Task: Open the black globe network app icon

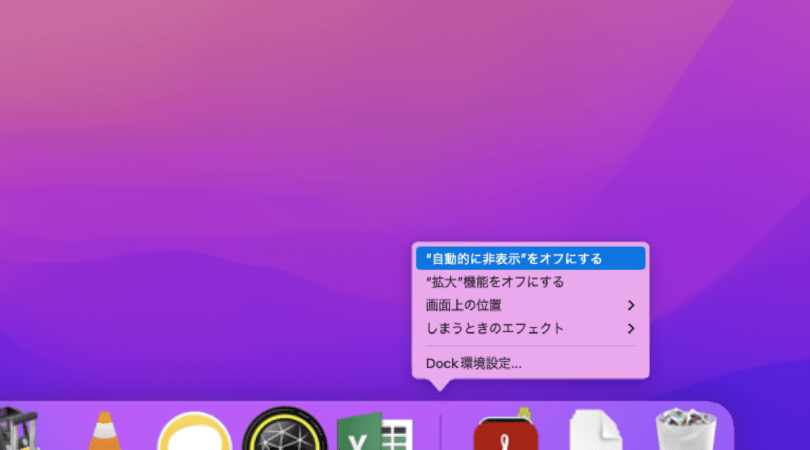Action: [x=285, y=429]
